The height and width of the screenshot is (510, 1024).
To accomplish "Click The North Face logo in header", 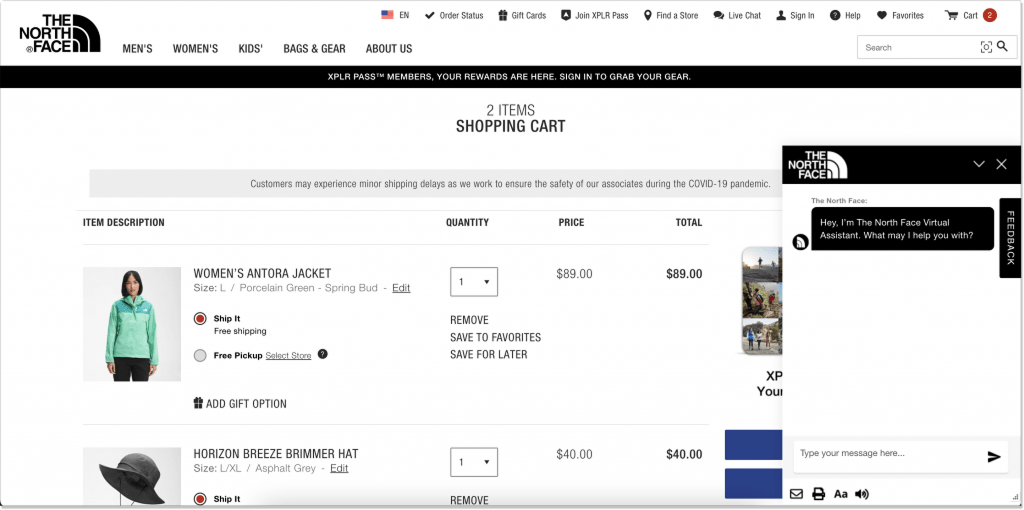I will [x=58, y=34].
